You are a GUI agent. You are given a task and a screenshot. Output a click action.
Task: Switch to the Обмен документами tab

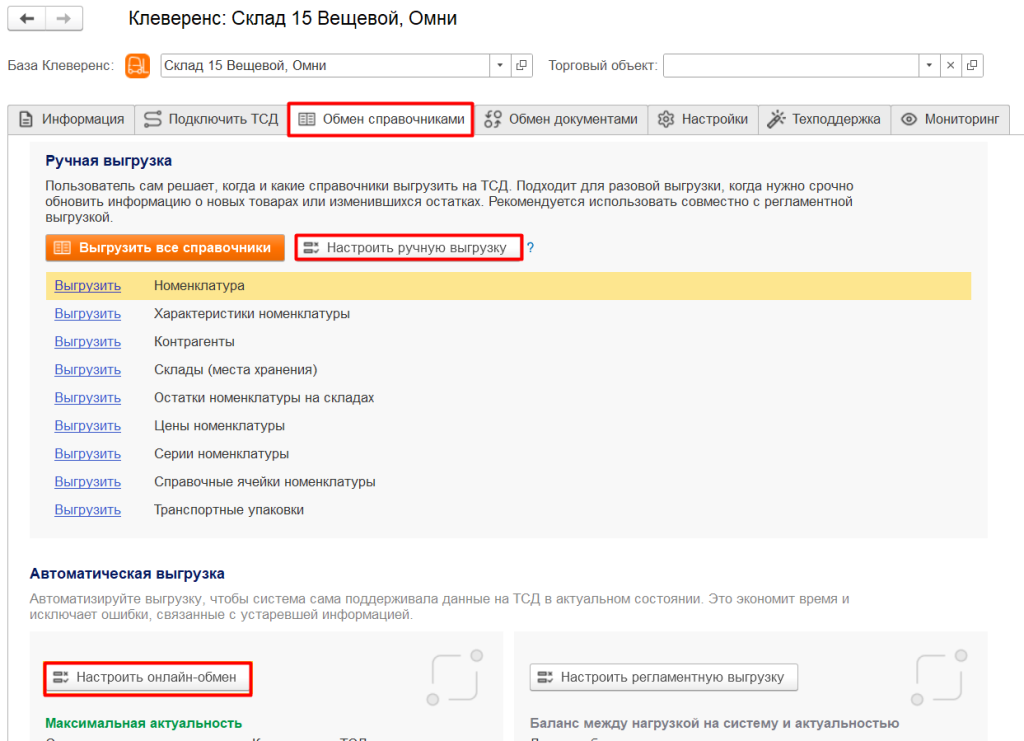tap(560, 119)
